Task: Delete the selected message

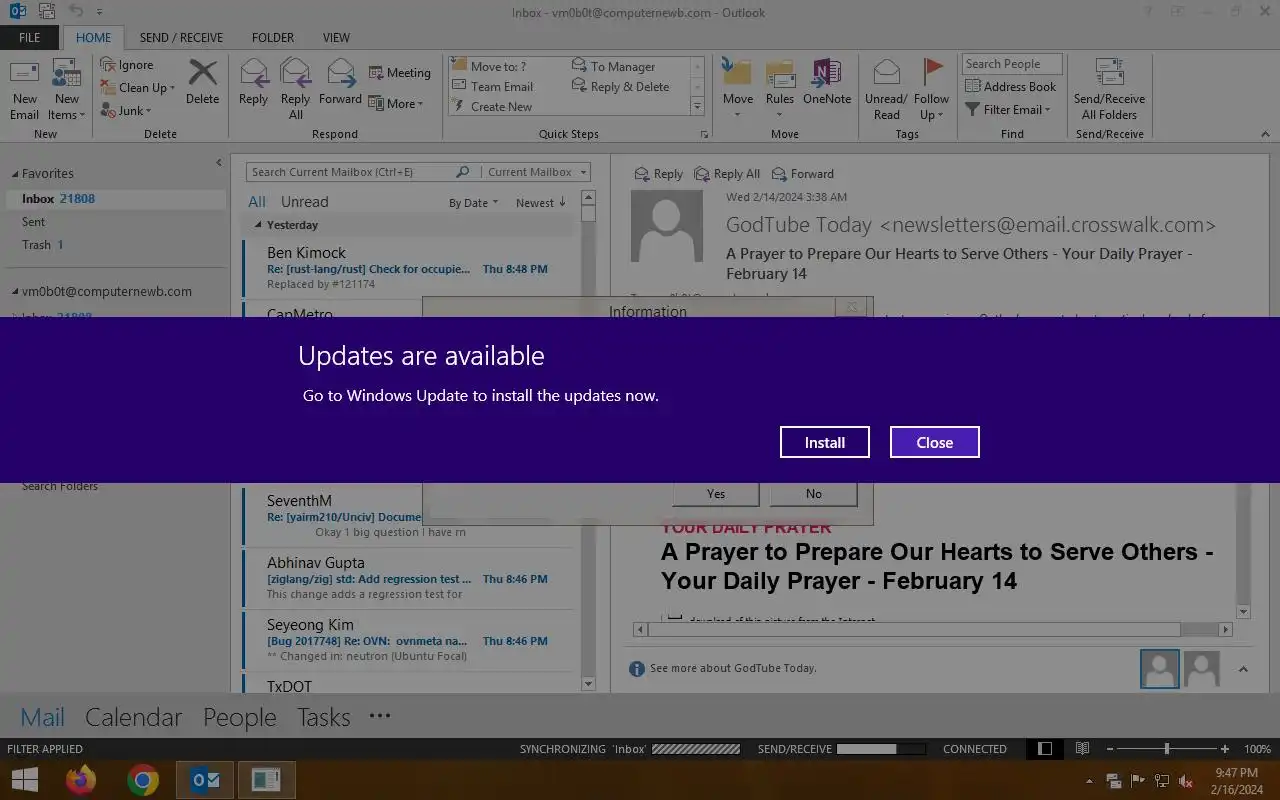Action: click(202, 82)
